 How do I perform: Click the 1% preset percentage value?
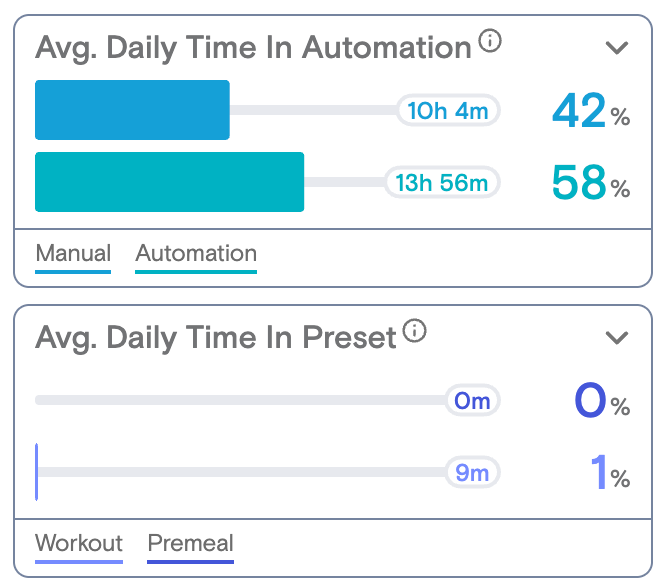[610, 472]
